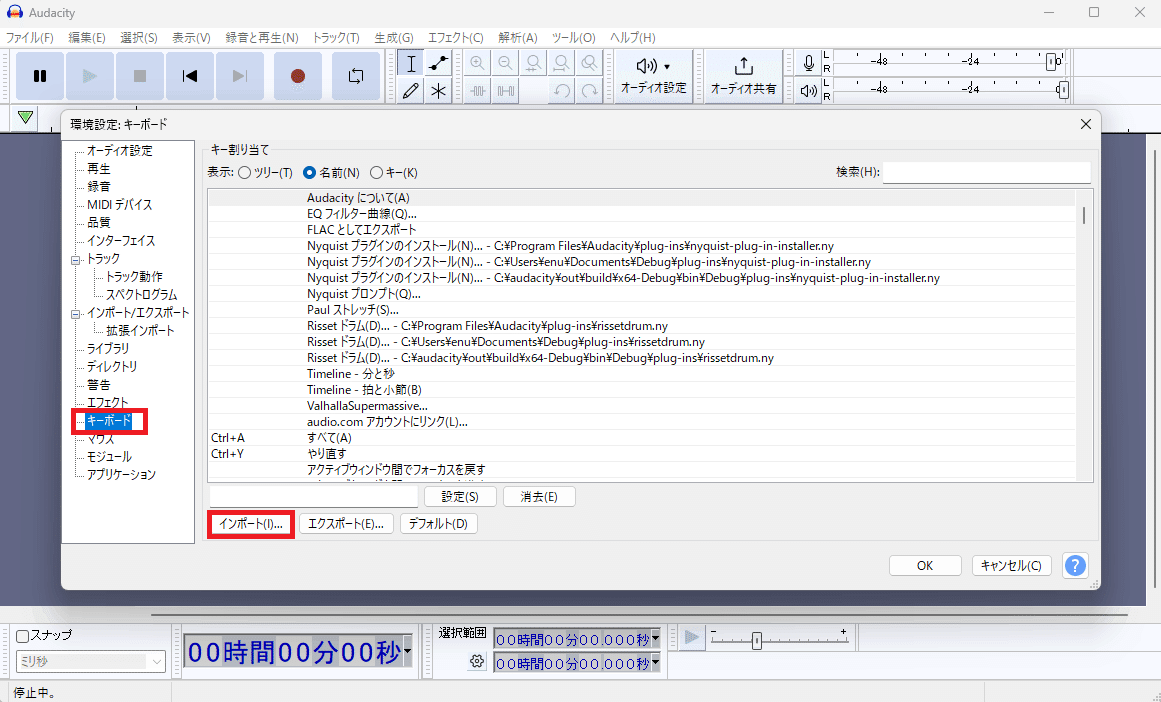The image size is (1161, 702).
Task: Open the オーディオ設定 speaker button
Action: point(654,76)
